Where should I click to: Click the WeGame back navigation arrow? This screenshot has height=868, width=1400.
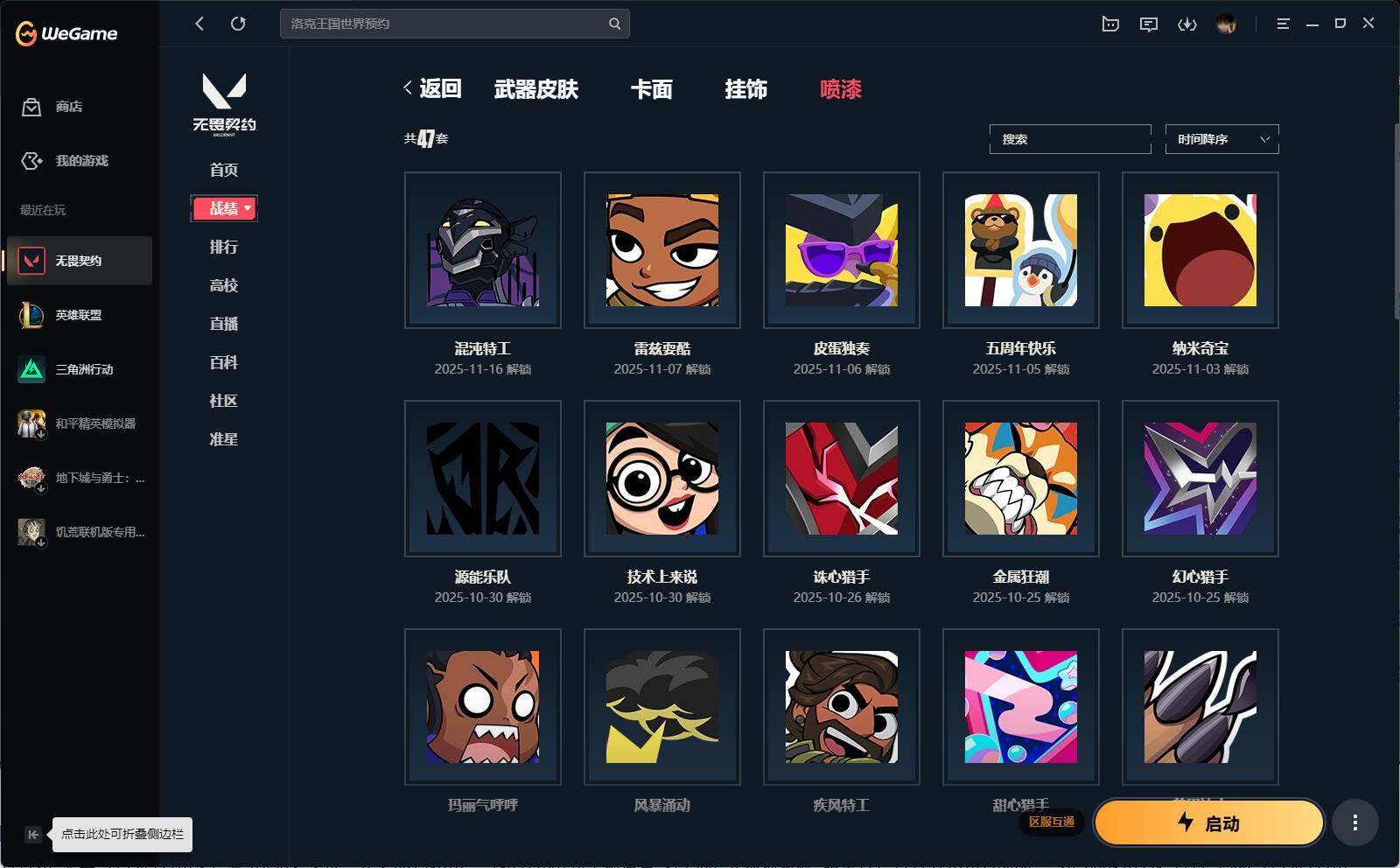pyautogui.click(x=199, y=24)
